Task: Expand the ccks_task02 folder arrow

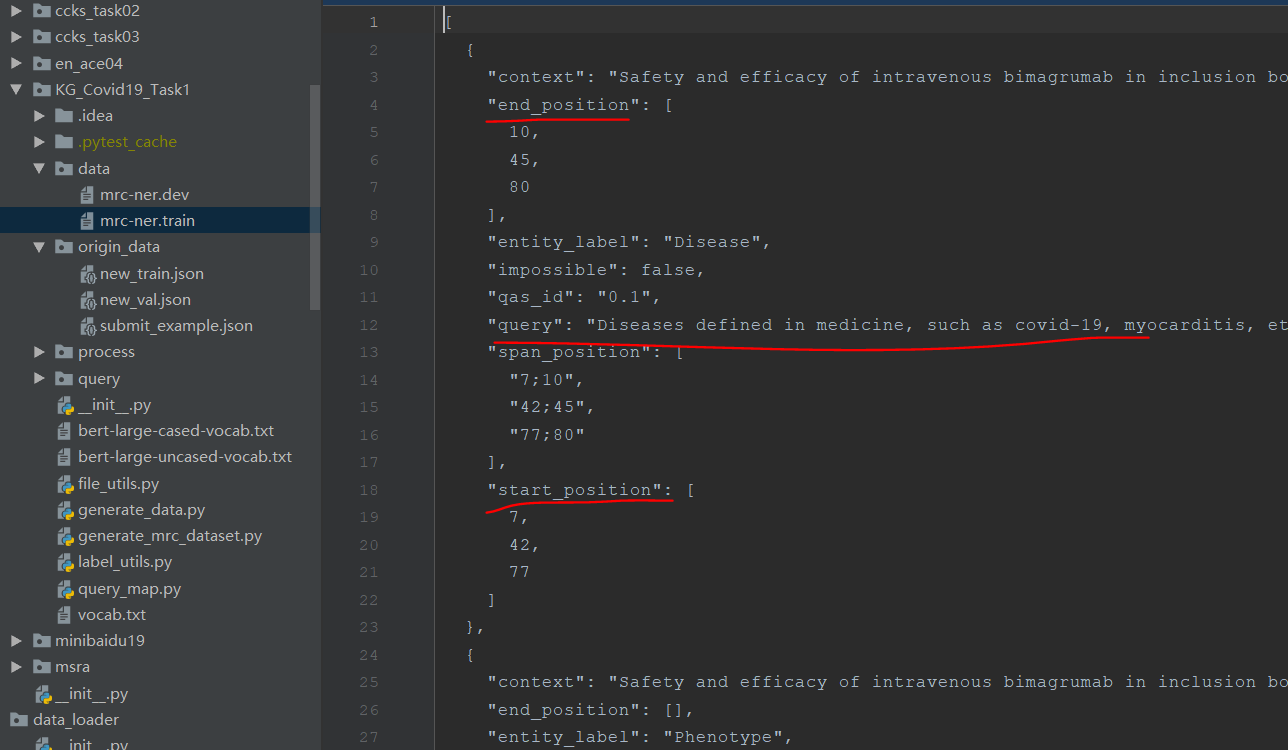Action: tap(16, 11)
